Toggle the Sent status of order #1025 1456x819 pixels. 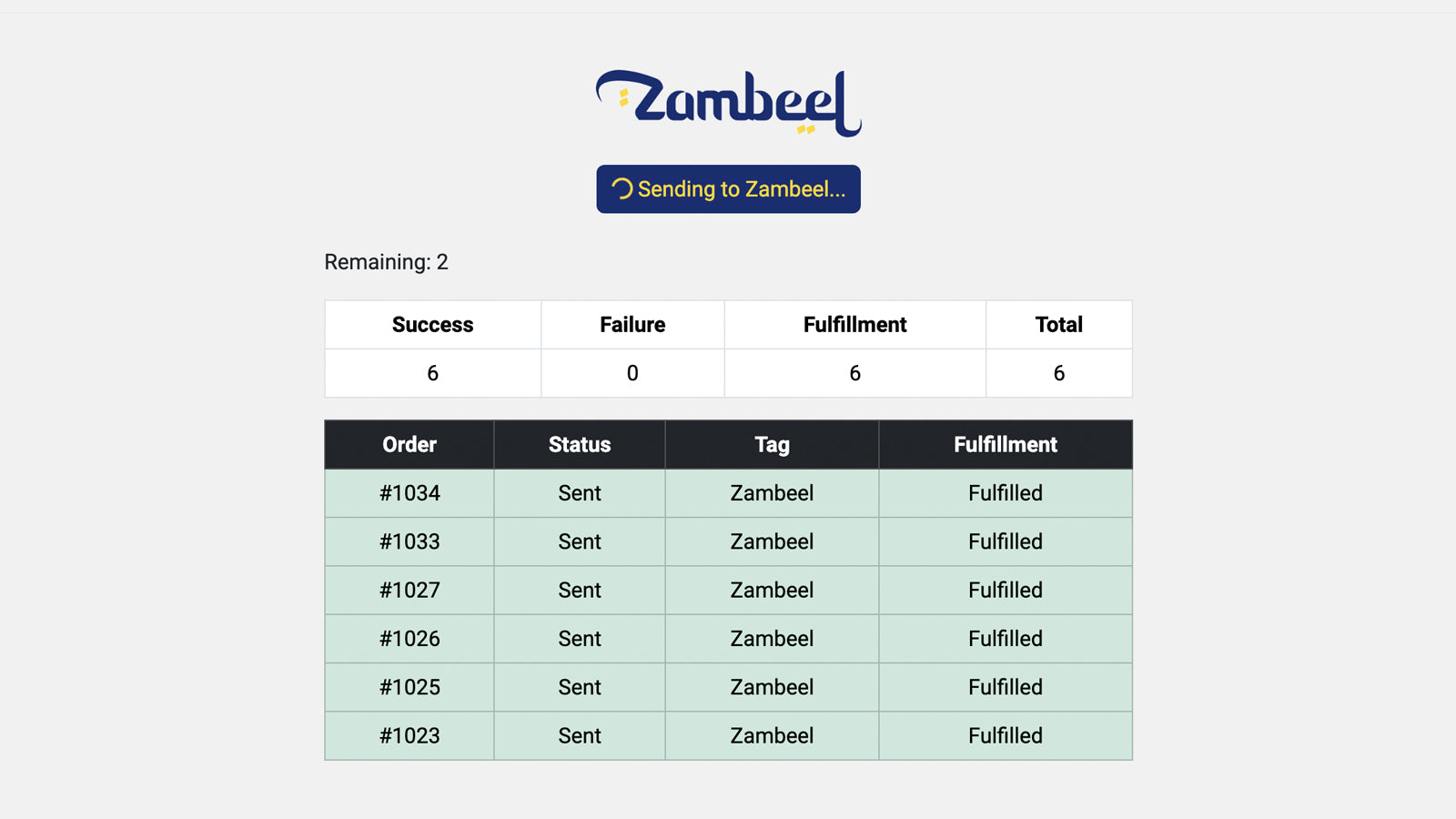click(x=579, y=687)
